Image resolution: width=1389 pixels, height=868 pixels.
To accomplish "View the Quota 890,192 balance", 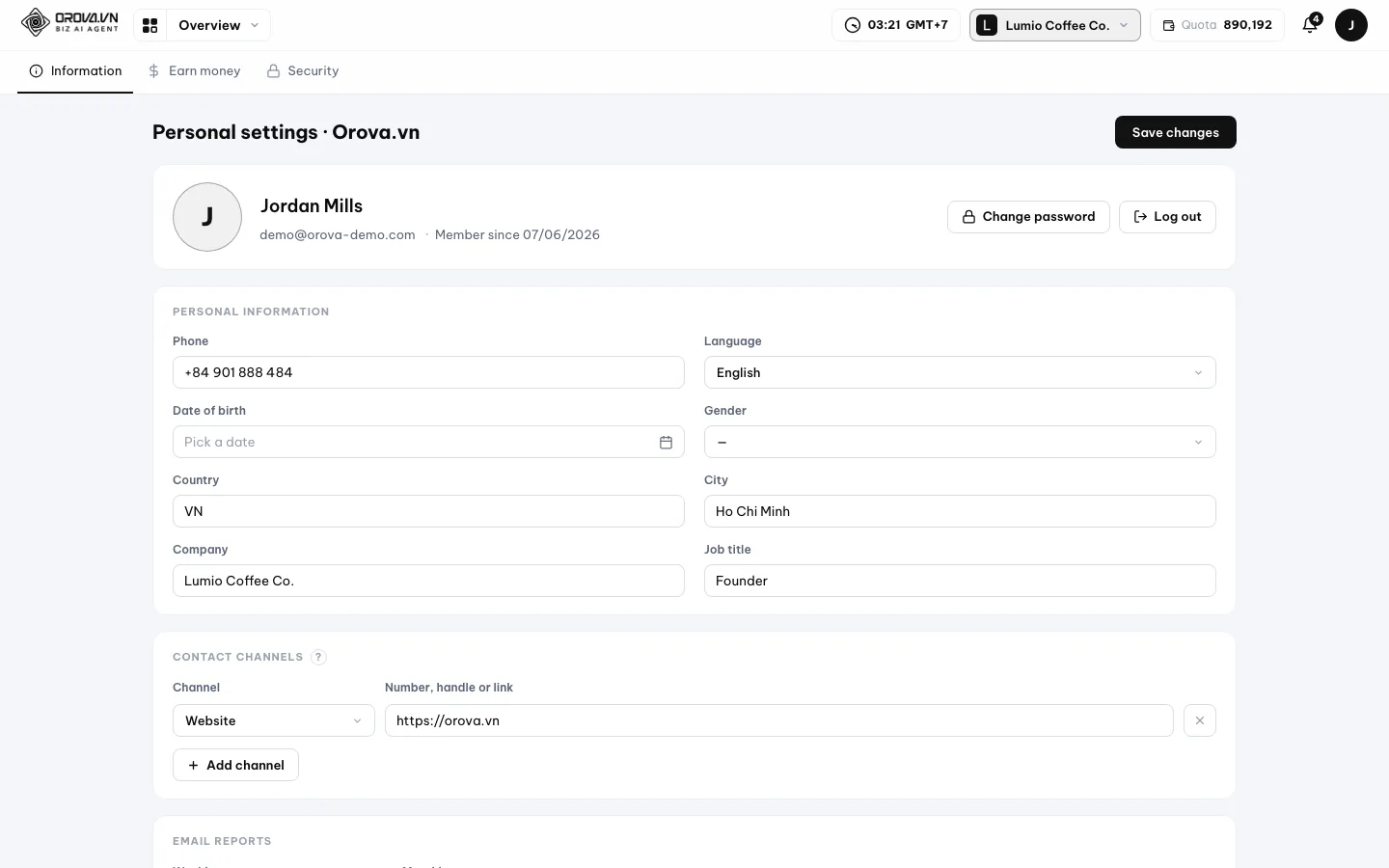I will pos(1217,25).
